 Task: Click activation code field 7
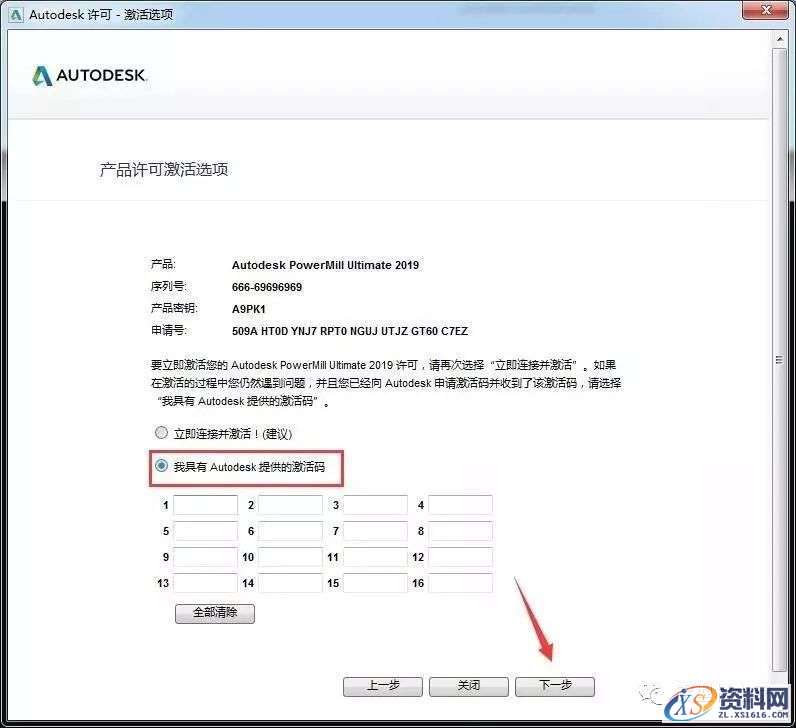376,531
